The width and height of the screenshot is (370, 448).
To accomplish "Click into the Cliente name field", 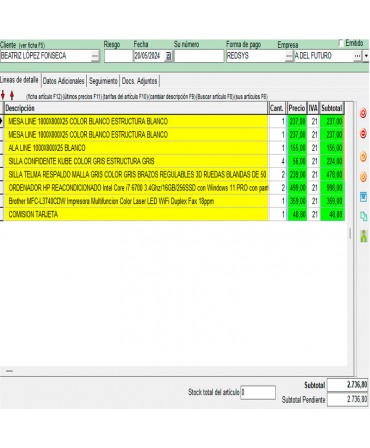I will [x=46, y=56].
